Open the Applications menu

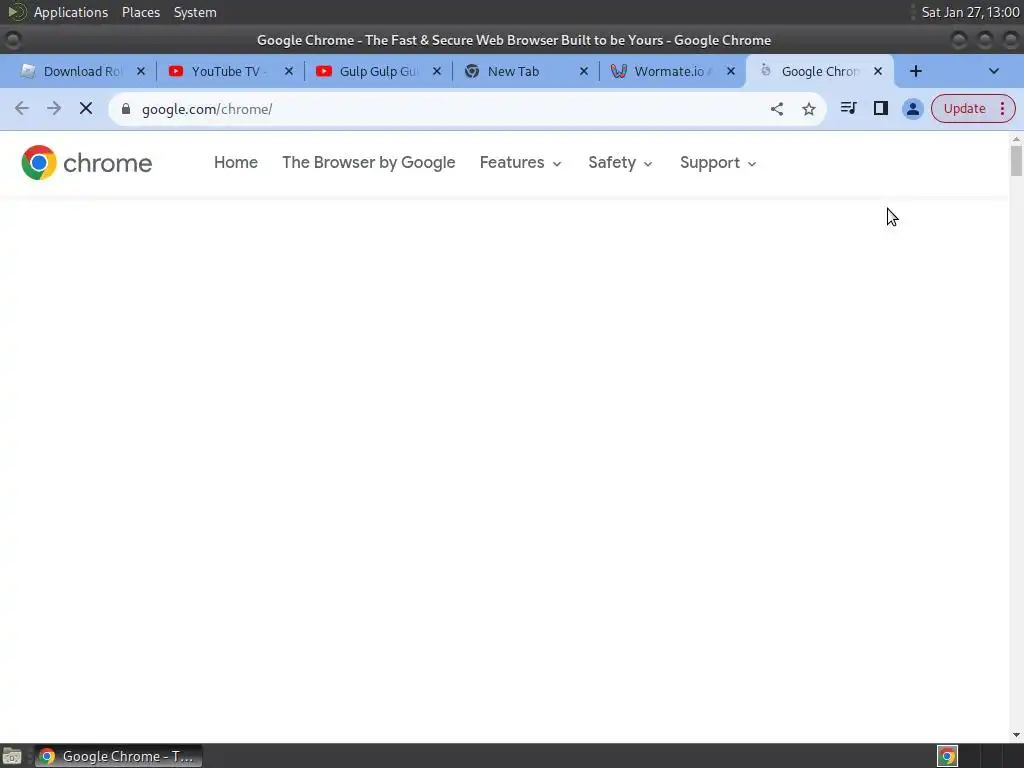click(x=71, y=12)
